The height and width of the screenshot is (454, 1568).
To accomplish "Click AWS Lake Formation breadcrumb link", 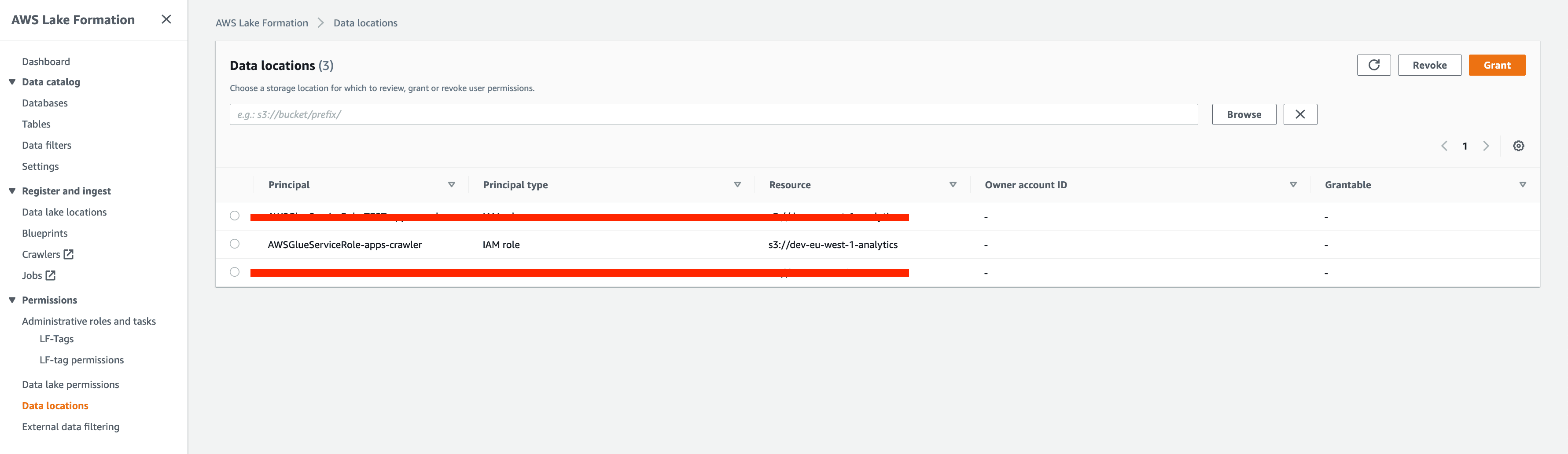I will pyautogui.click(x=262, y=23).
